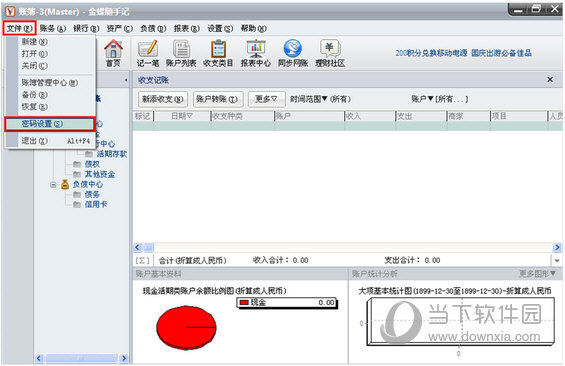Open the 收支类目 clipboard icon
The width and height of the screenshot is (565, 366).
pos(218,53)
